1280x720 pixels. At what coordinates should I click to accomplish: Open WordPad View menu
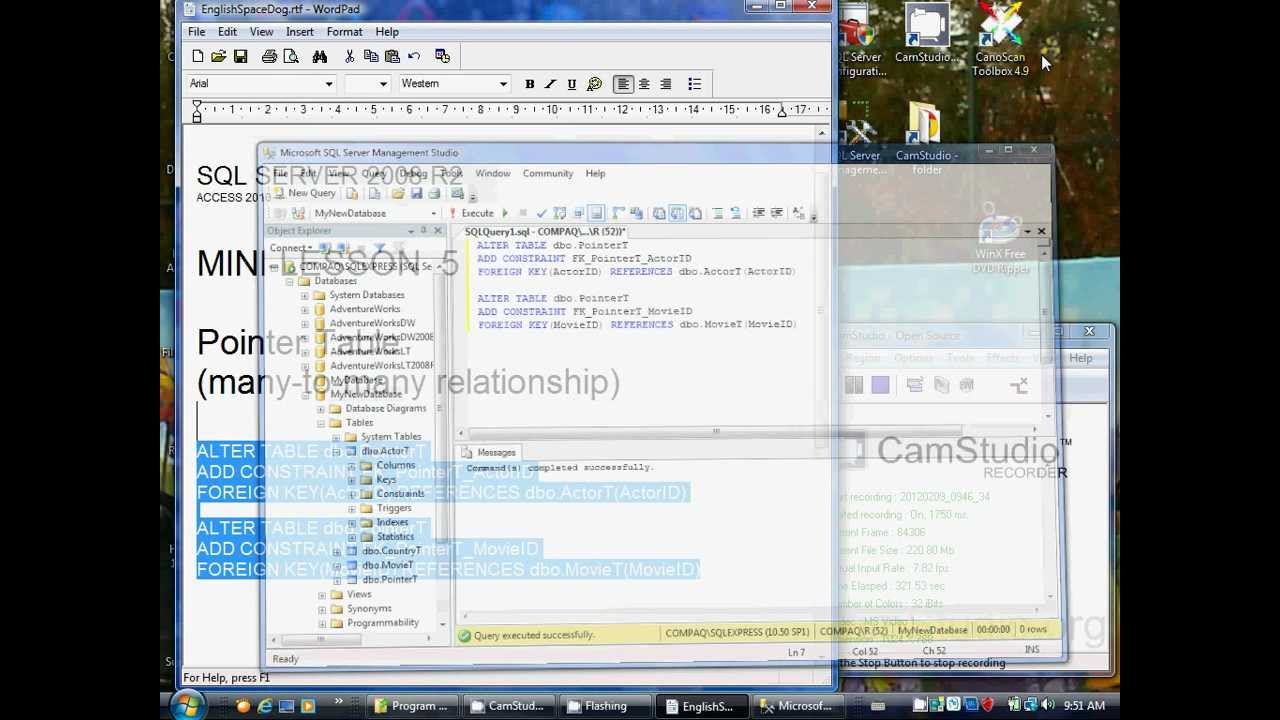coord(261,32)
